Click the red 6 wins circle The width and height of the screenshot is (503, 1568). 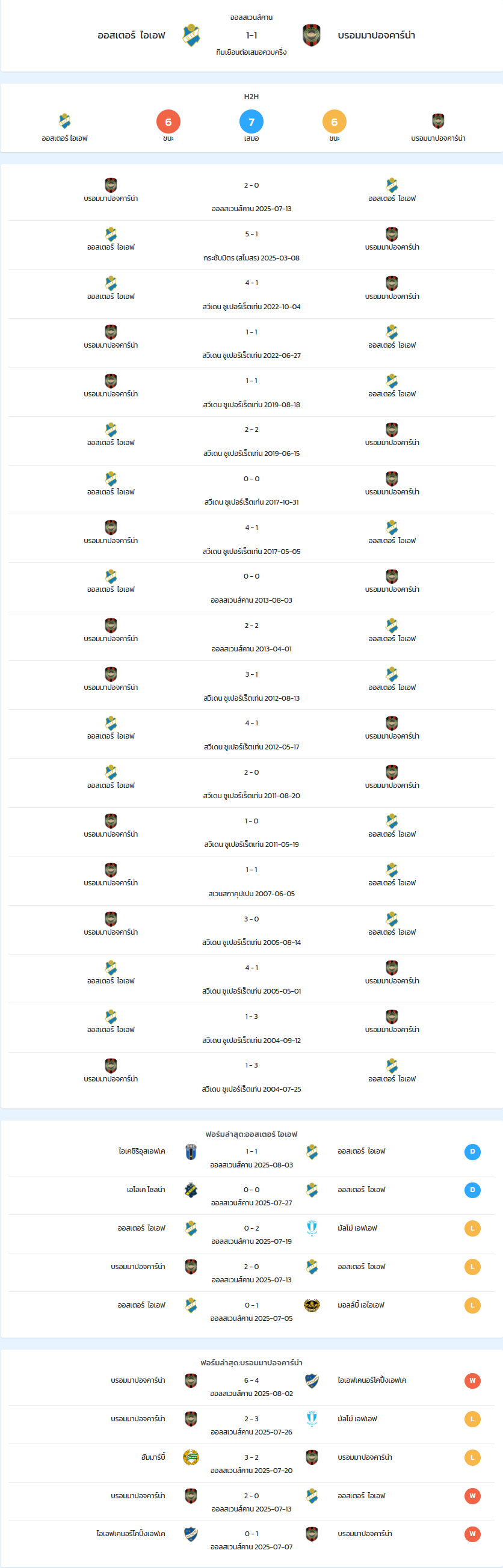point(168,121)
